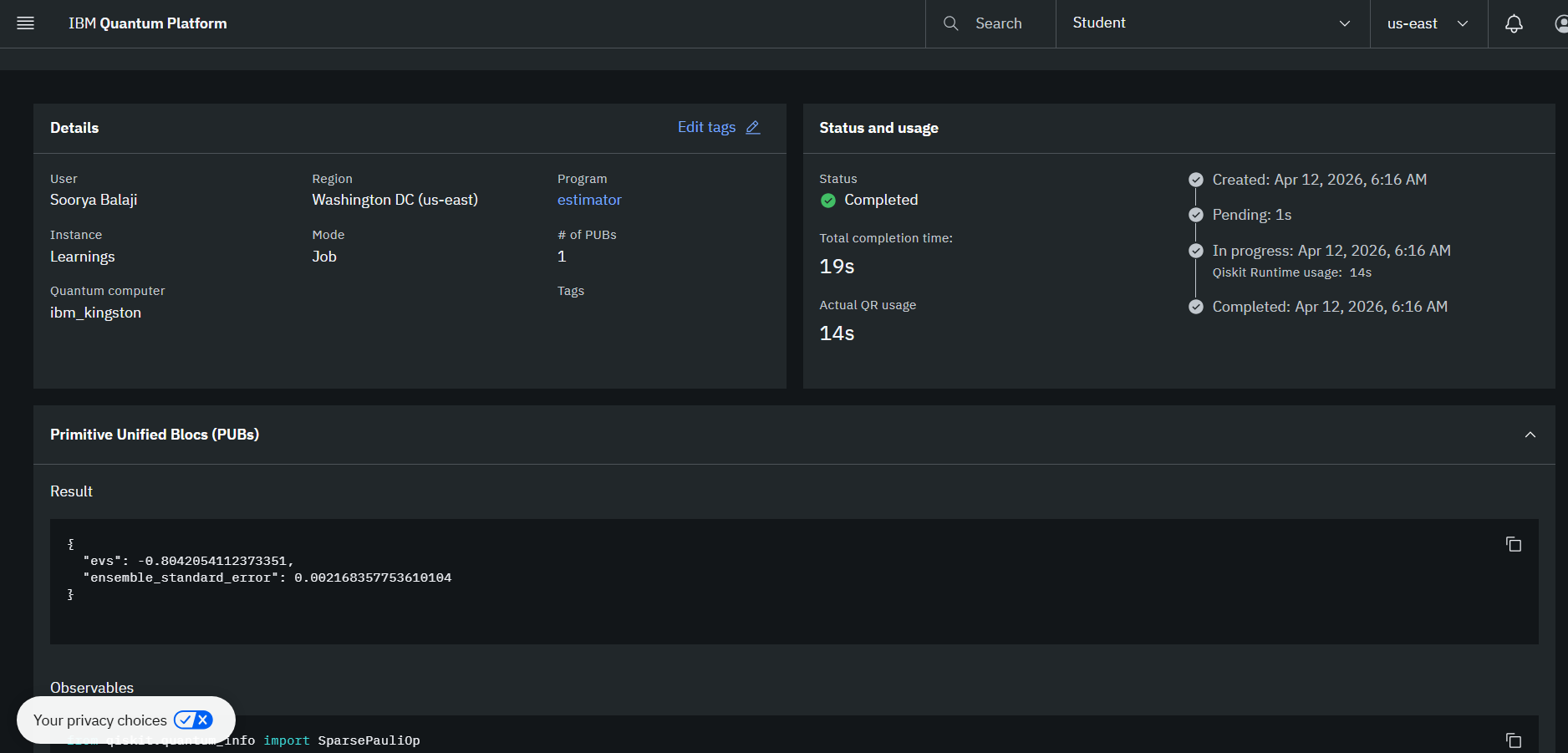
Task: Click the Tags label
Action: pos(571,291)
